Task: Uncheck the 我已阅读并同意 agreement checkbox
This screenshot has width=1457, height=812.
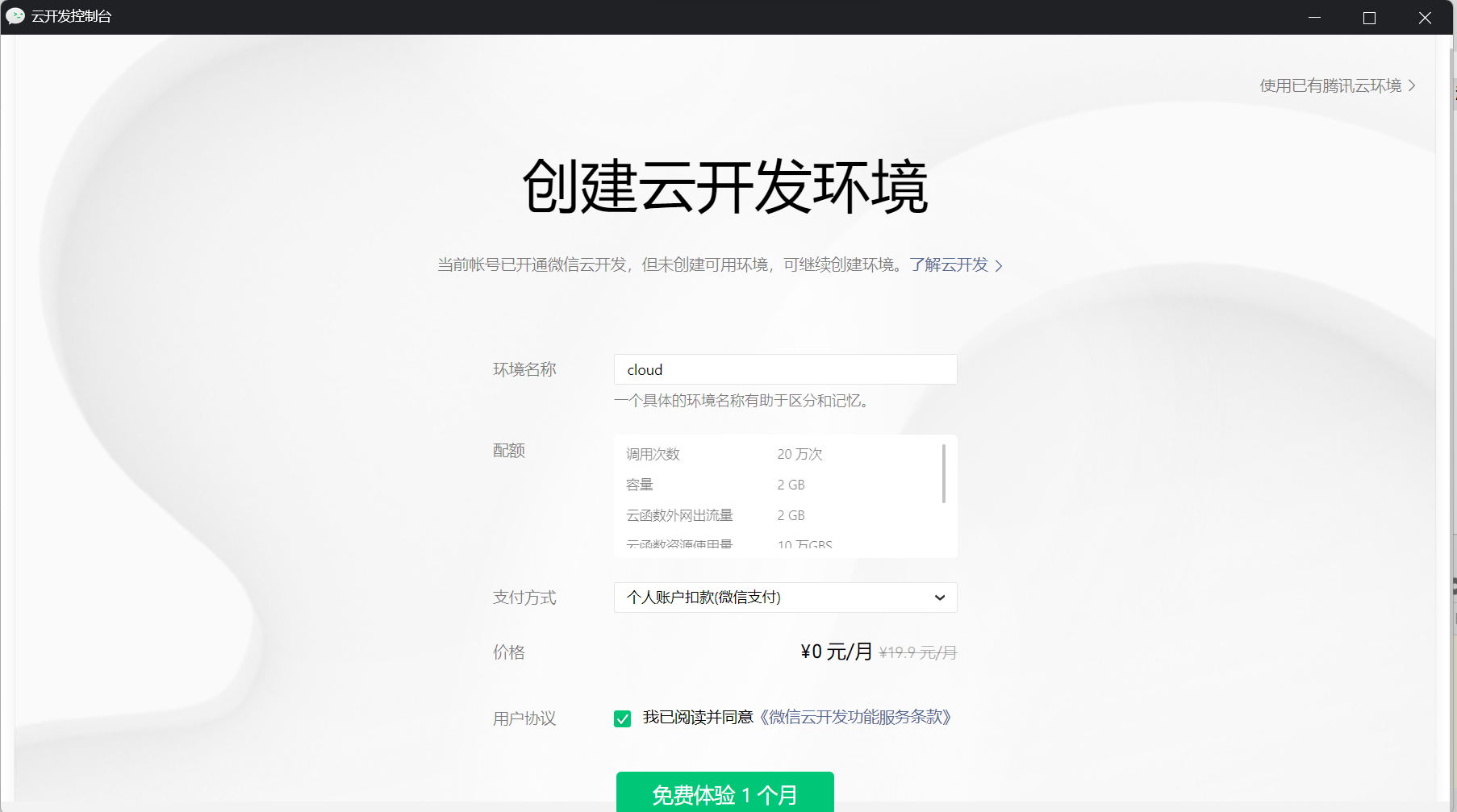Action: (x=622, y=718)
